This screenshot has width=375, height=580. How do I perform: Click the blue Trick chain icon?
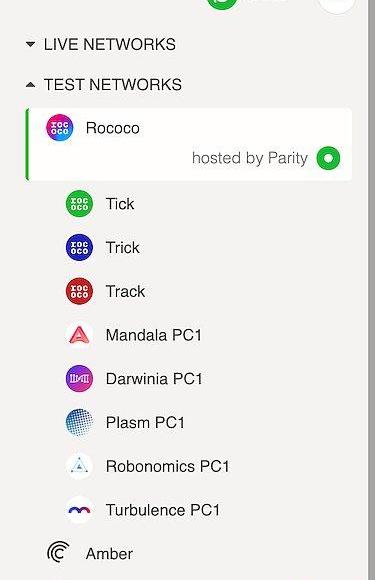(79, 247)
